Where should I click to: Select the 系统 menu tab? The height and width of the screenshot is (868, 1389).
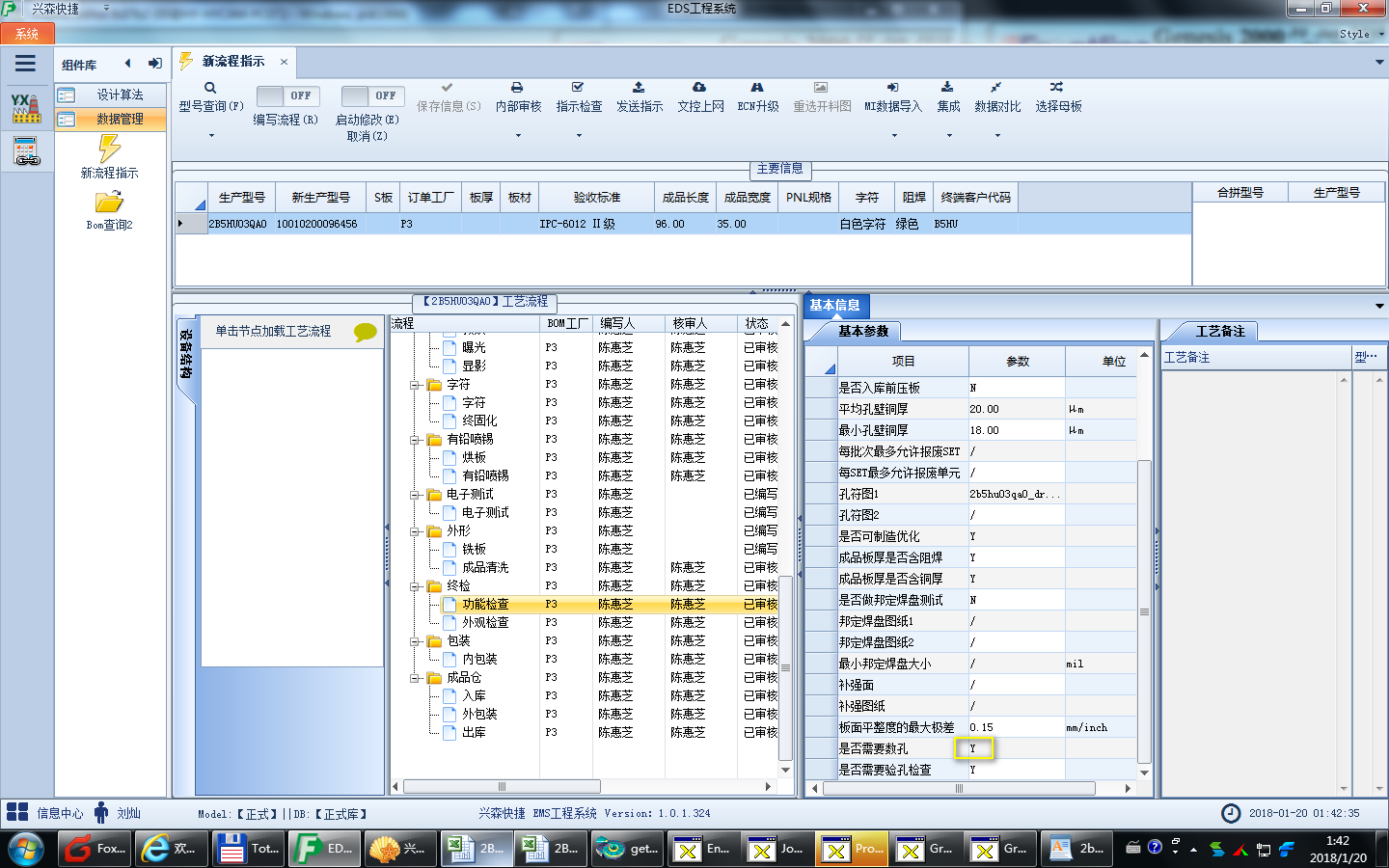click(26, 34)
